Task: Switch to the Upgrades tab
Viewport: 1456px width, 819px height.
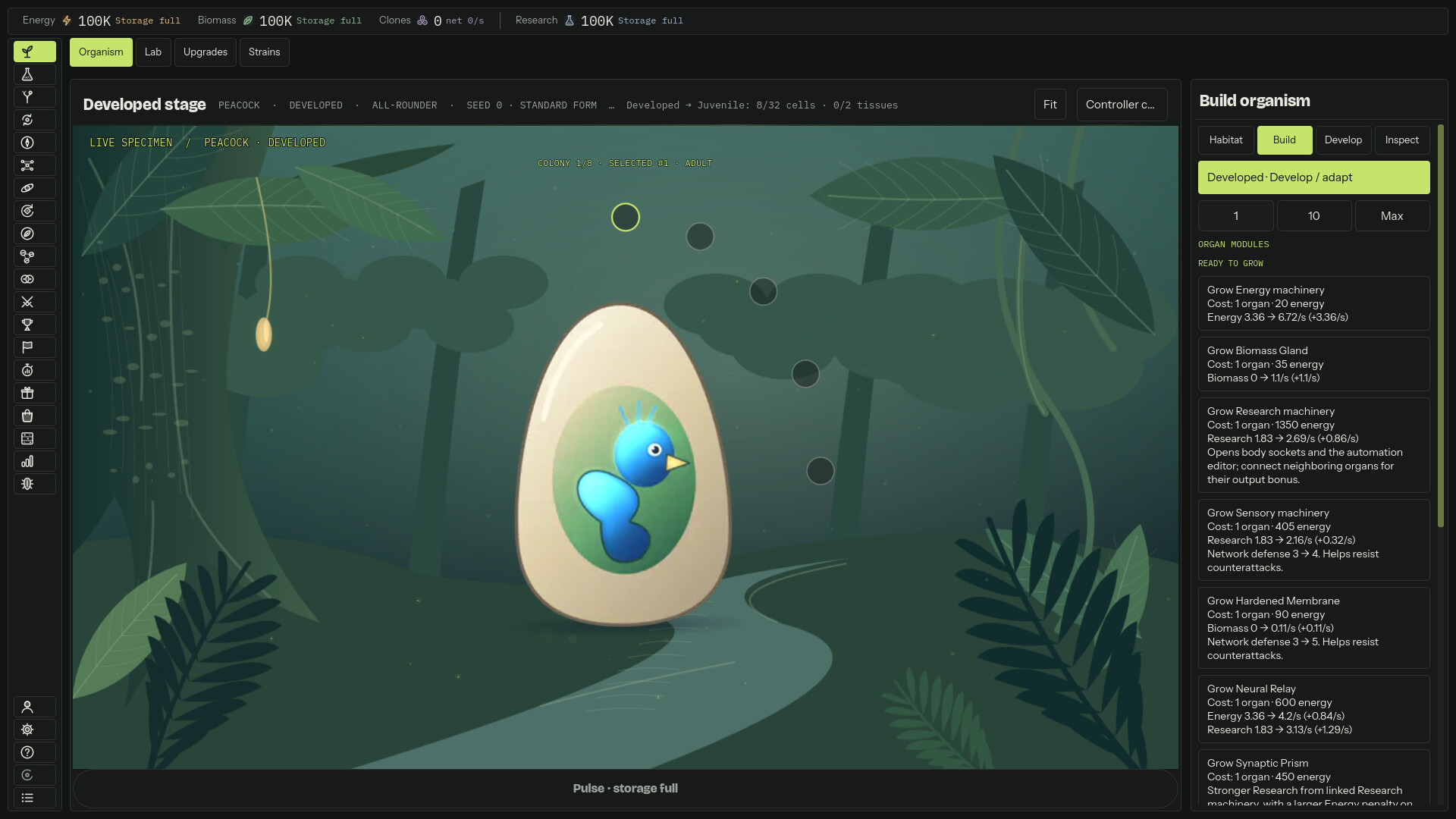Action: [x=206, y=52]
